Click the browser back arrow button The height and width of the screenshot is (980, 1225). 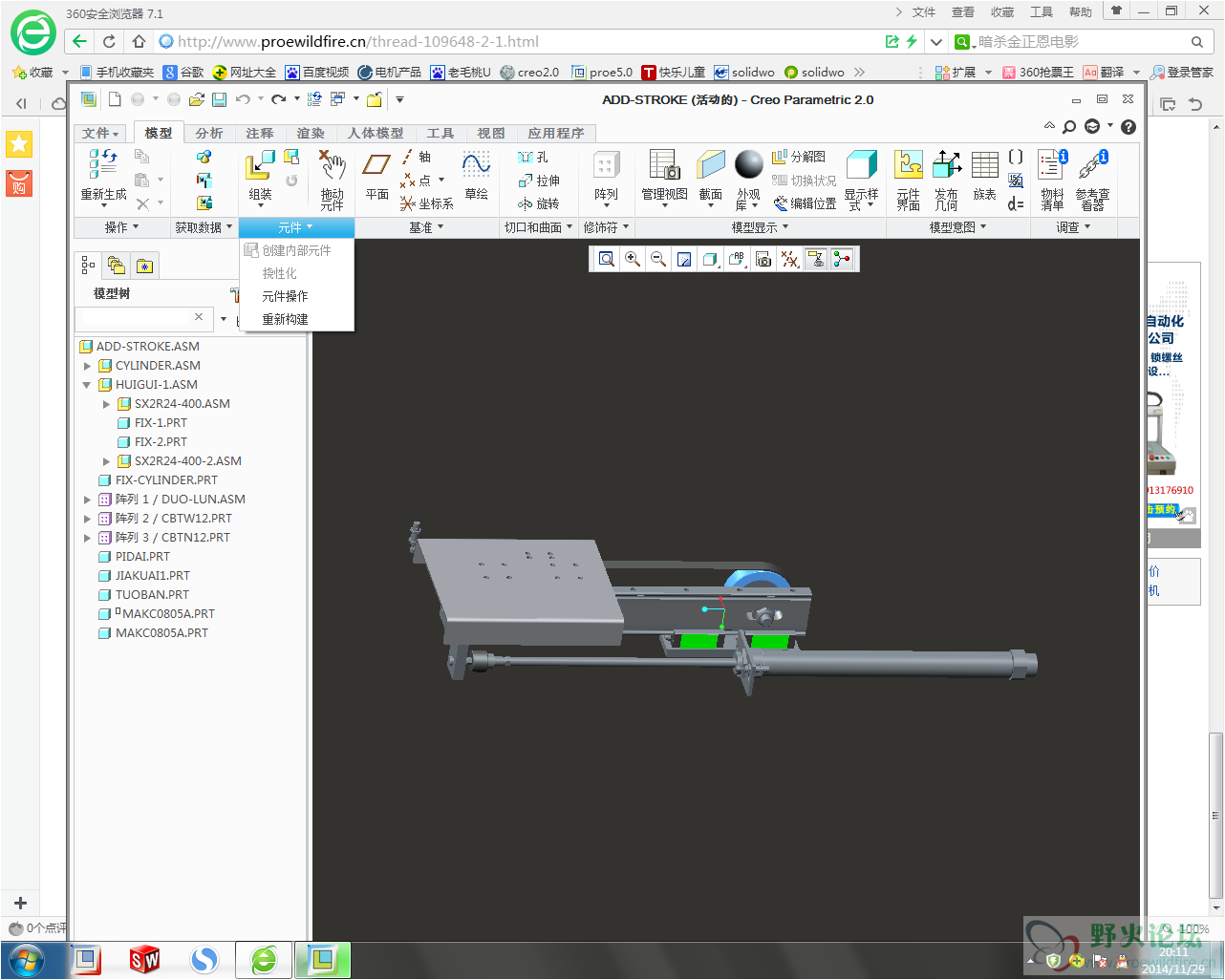coord(79,41)
